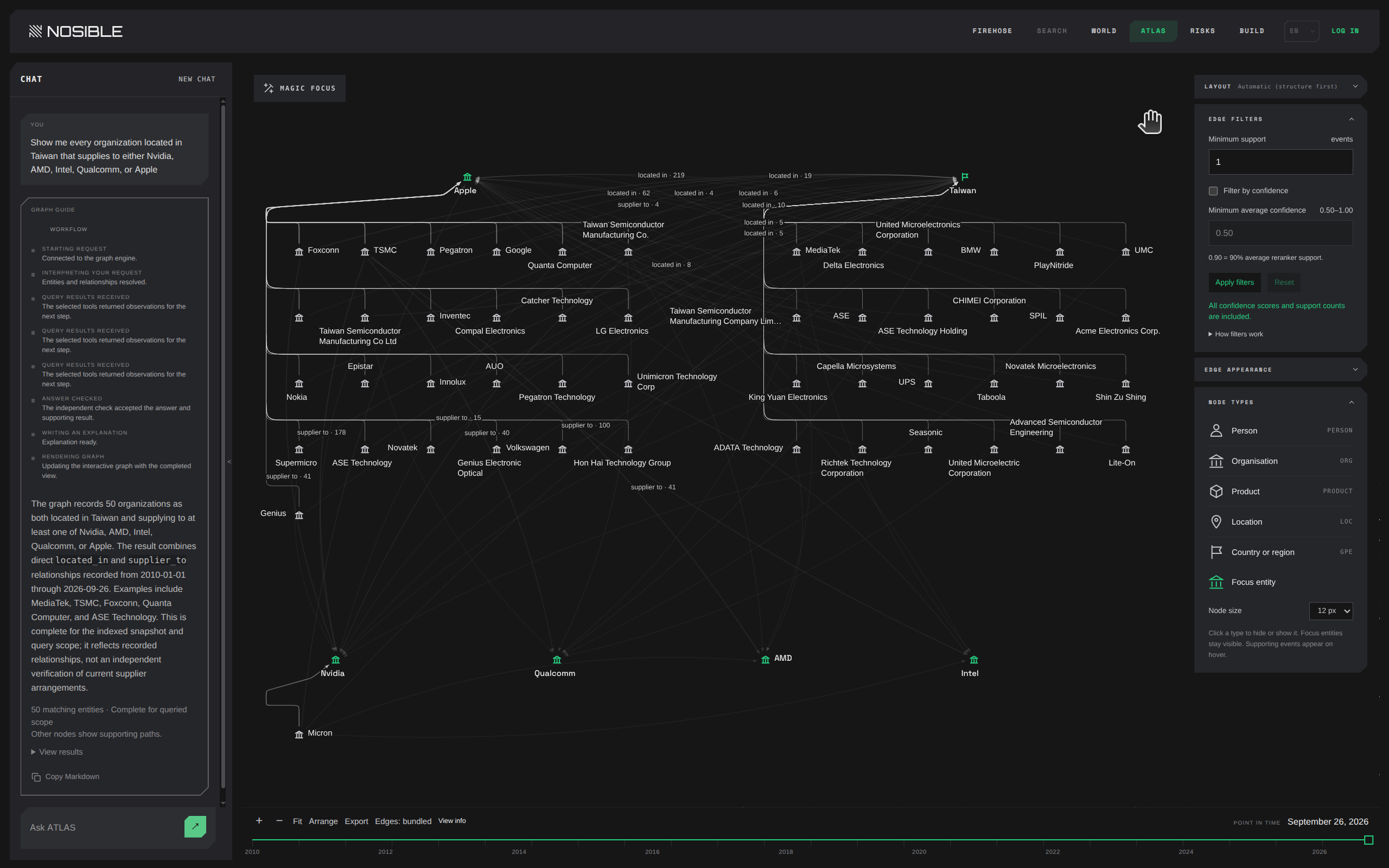Toggle Organisation node type visibility
Image resolution: width=1389 pixels, height=868 pixels.
tap(1280, 461)
